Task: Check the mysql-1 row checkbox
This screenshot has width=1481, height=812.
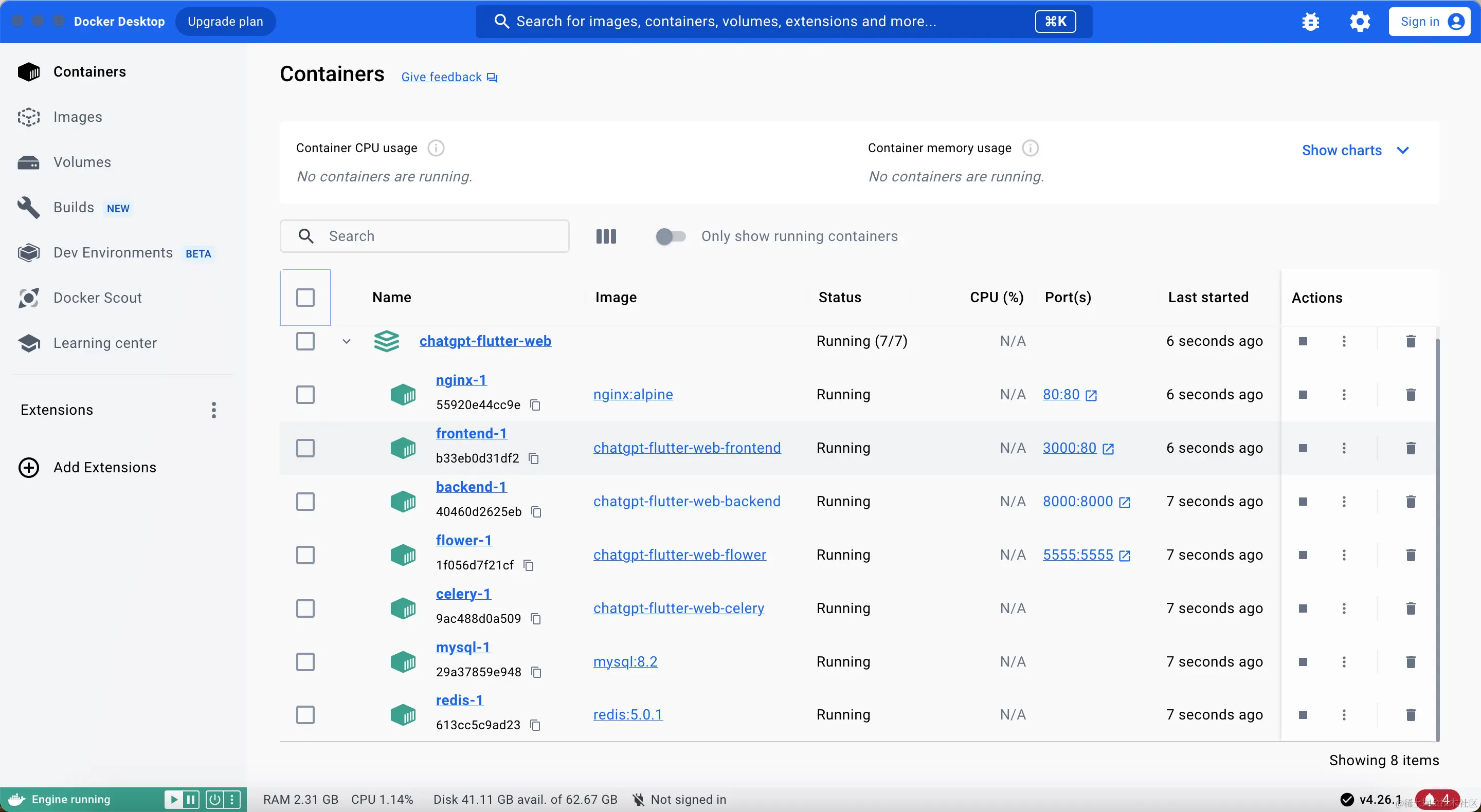Action: tap(305, 662)
